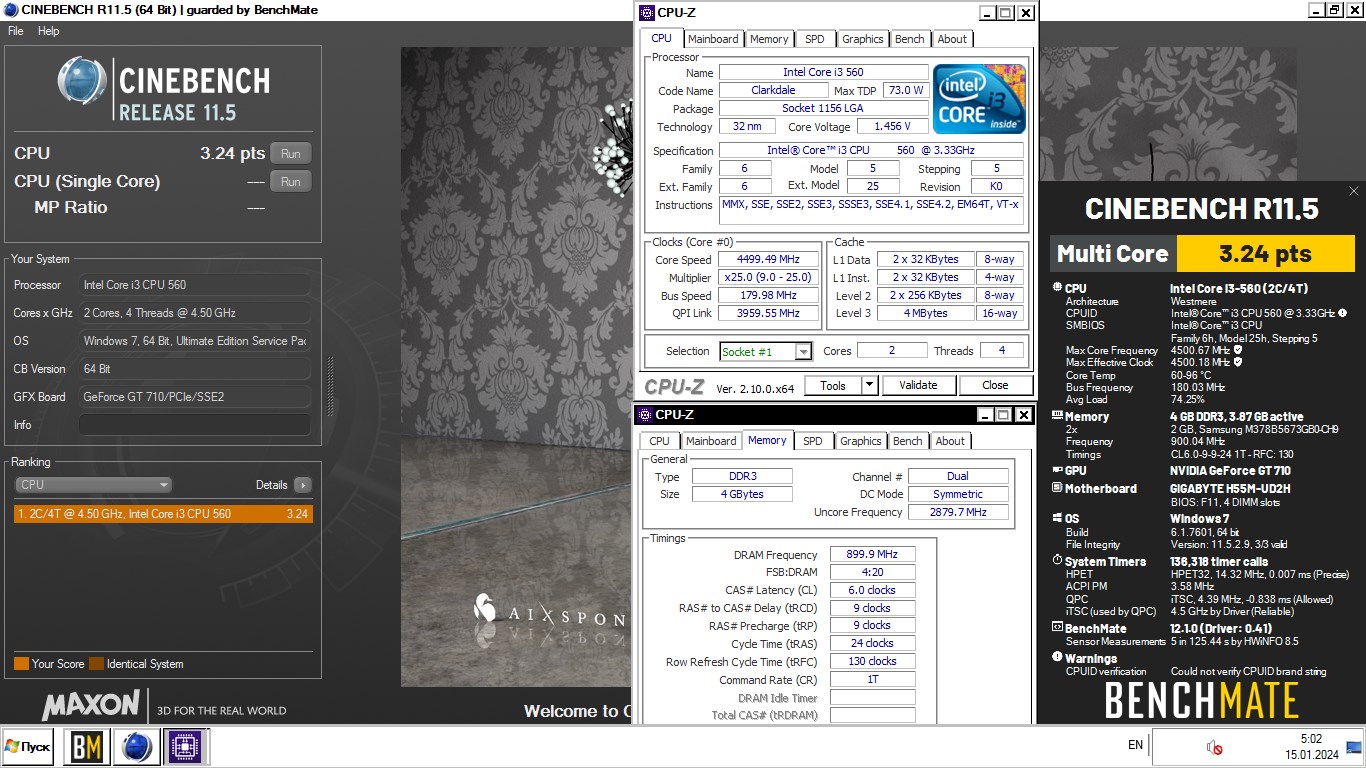Click the muted speaker icon in system tray
This screenshot has height=768, width=1366.
1215,747
